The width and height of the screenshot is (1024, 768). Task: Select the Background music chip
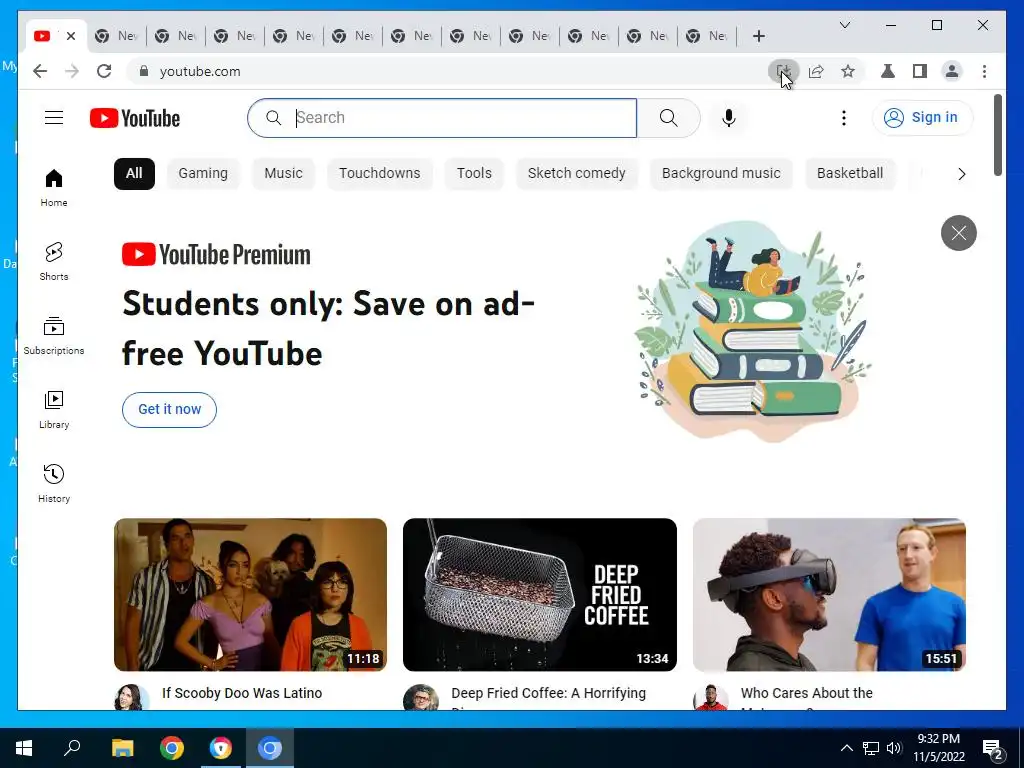point(721,174)
